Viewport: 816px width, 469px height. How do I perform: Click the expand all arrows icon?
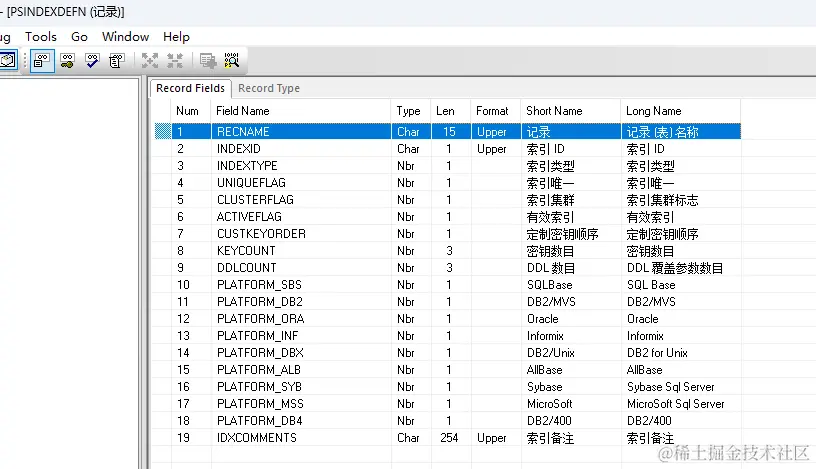coord(150,61)
